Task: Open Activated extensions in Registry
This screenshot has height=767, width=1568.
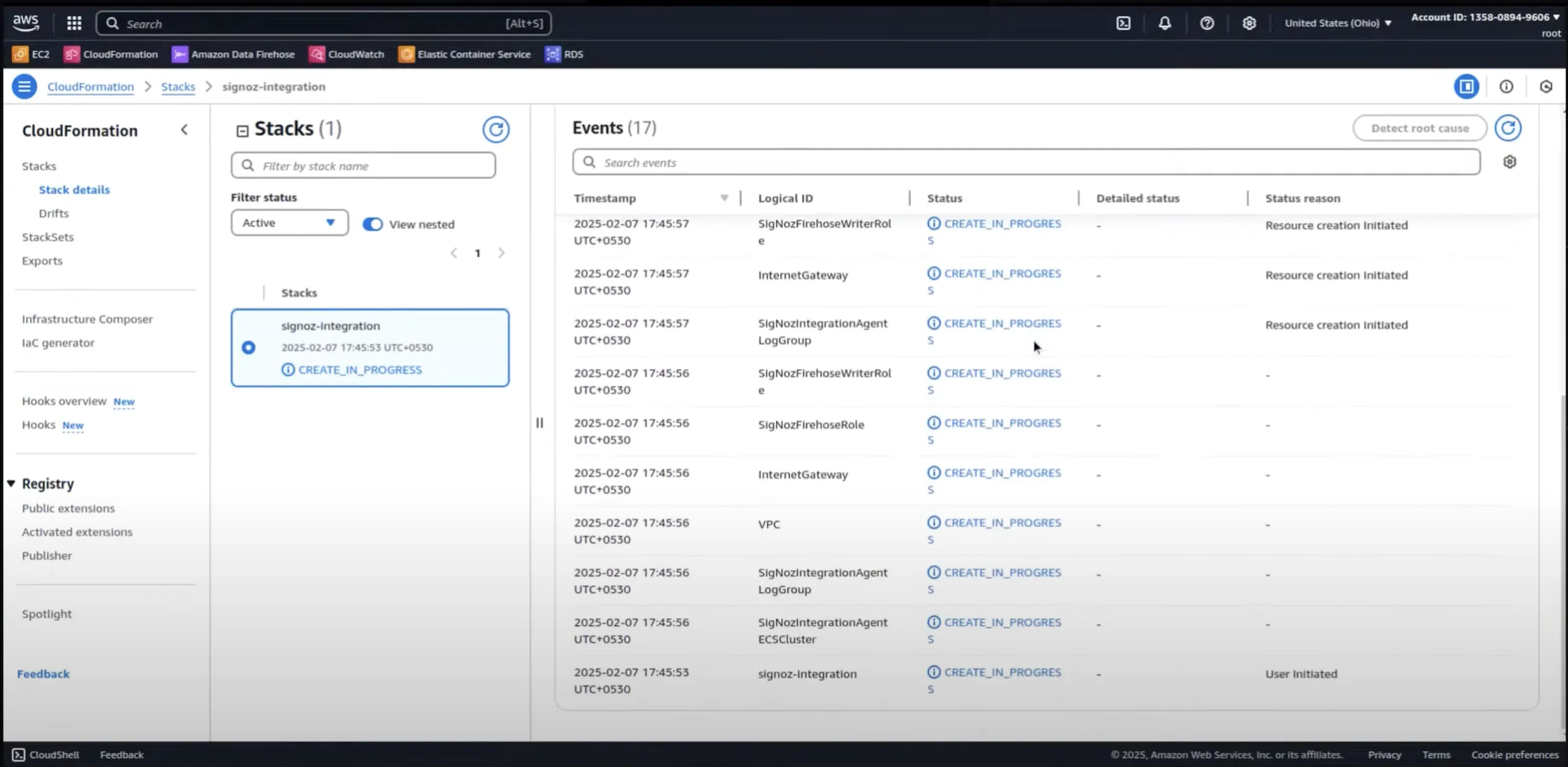Action: [x=77, y=532]
